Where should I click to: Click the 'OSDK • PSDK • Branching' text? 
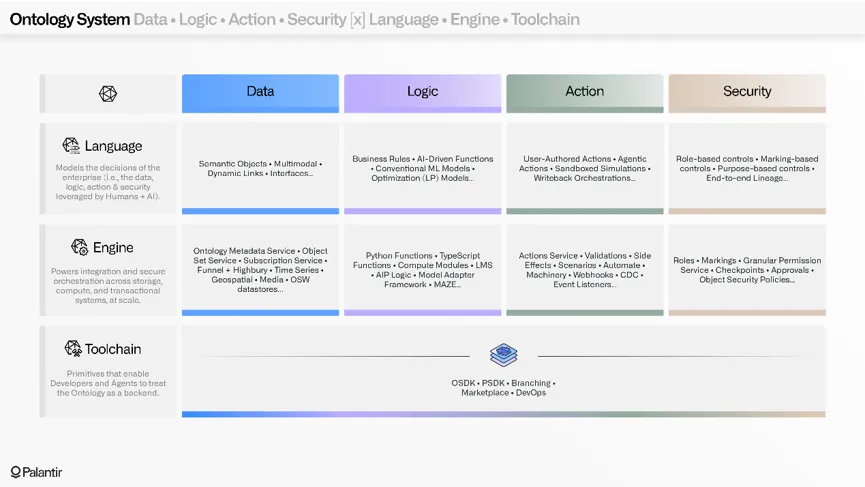[504, 388]
